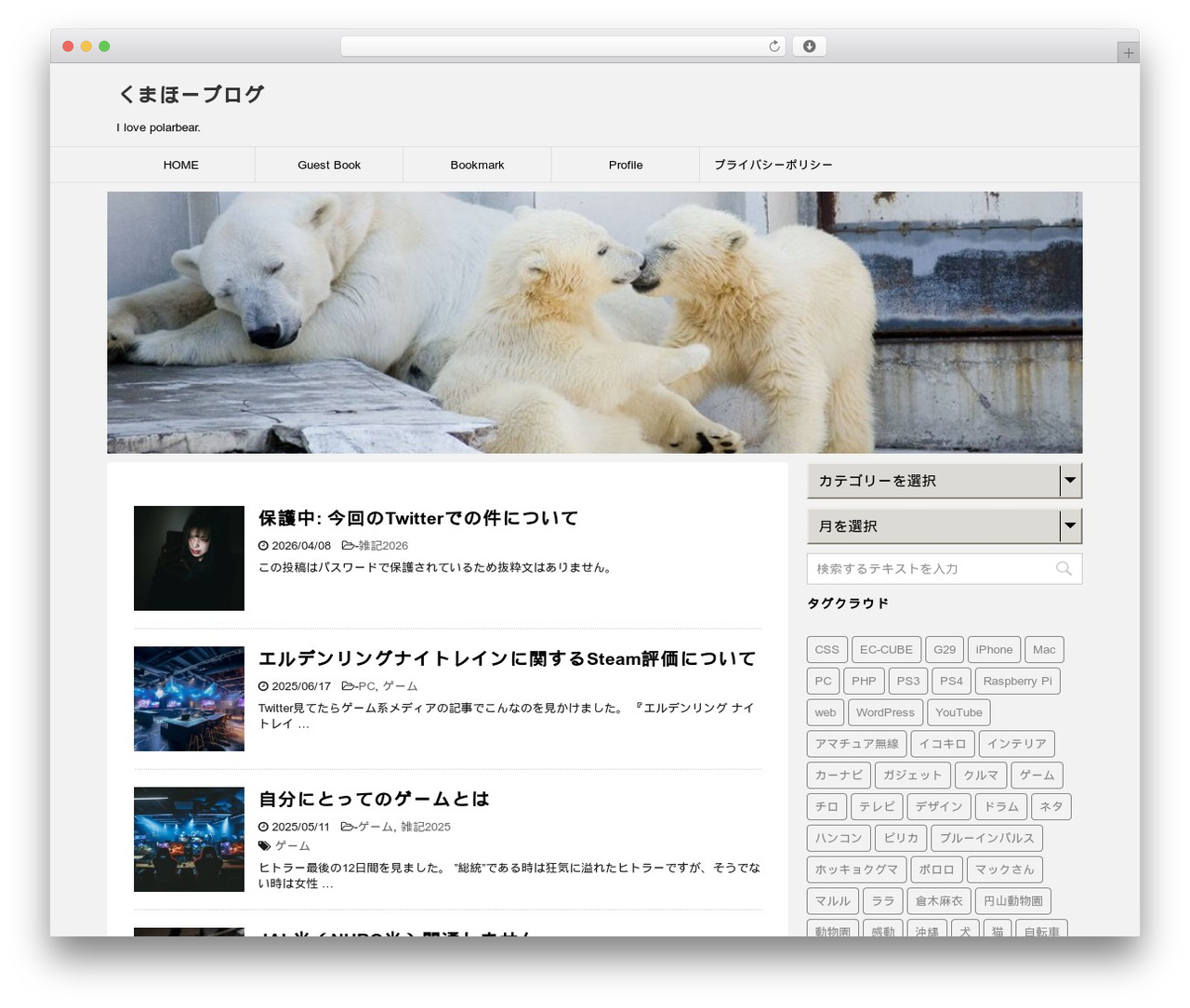Open post 保護中: 今回のTwitterでの件について
Viewport: 1190px width, 1008px height.
pyautogui.click(x=418, y=518)
